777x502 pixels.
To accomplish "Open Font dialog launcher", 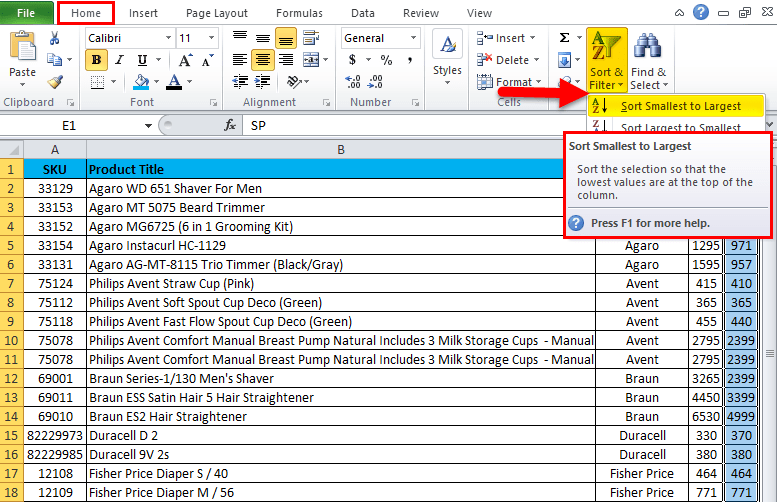I will tap(214, 103).
